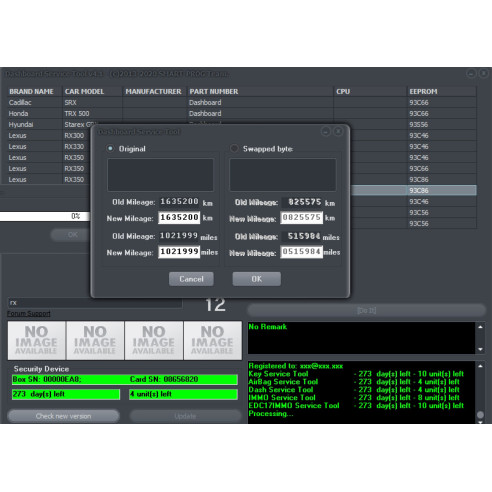492x492 pixels.
Task: Click up arrow in registration log panel
Action: point(480,366)
